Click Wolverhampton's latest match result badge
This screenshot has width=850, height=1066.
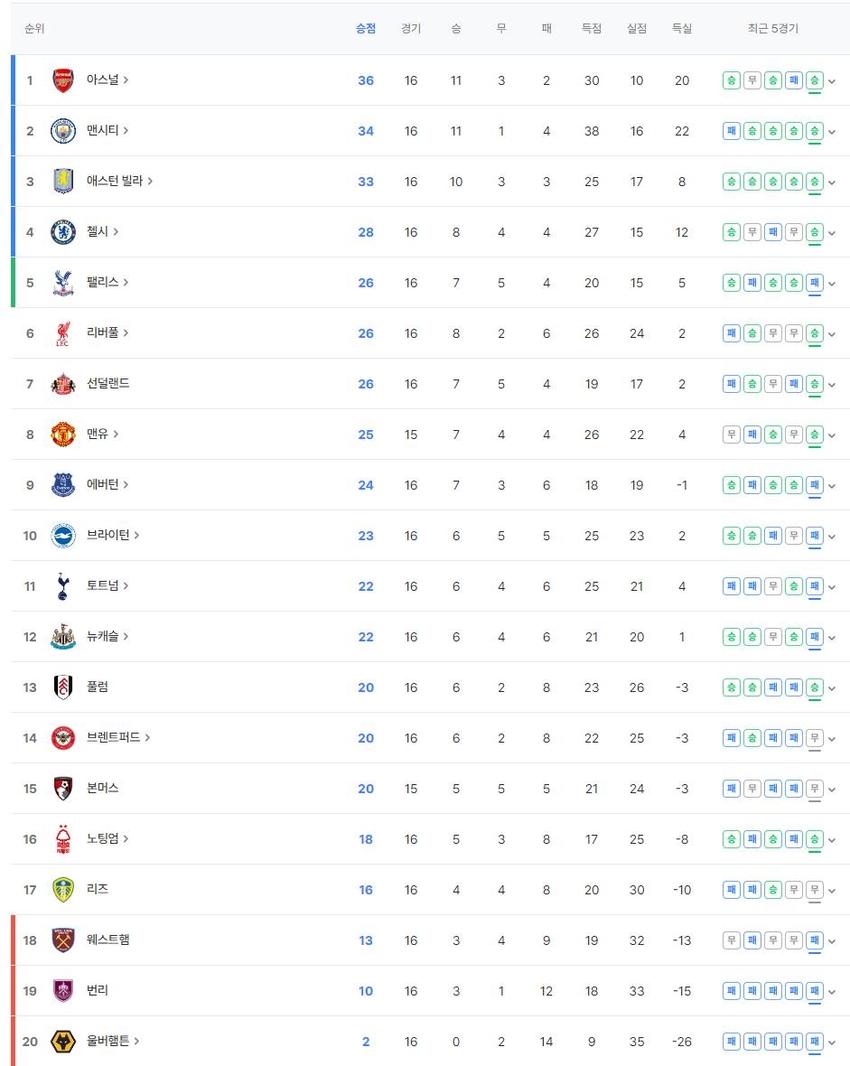pyautogui.click(x=814, y=1042)
